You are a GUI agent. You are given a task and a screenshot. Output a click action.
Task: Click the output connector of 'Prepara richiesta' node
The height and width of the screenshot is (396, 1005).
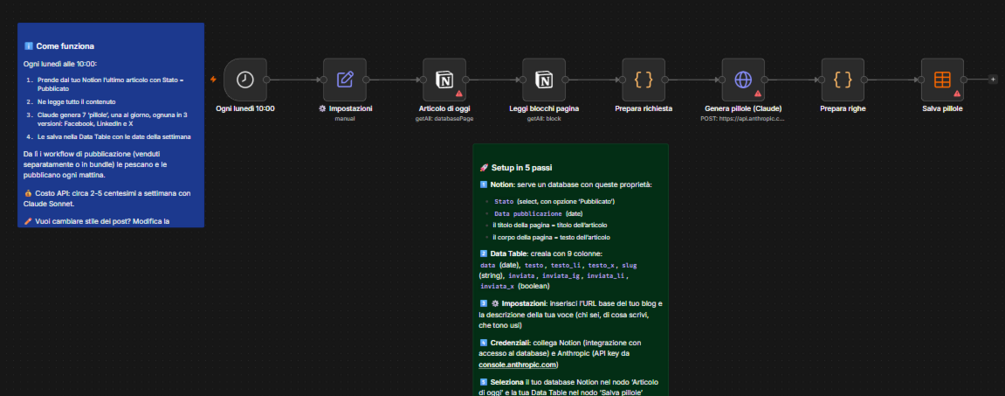(x=666, y=79)
